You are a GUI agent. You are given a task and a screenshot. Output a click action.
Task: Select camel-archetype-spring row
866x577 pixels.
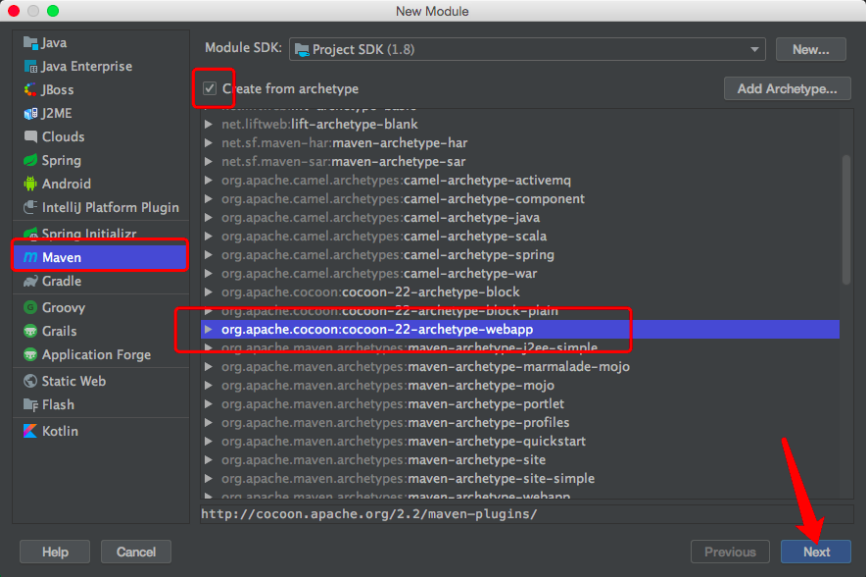[x=520, y=255]
